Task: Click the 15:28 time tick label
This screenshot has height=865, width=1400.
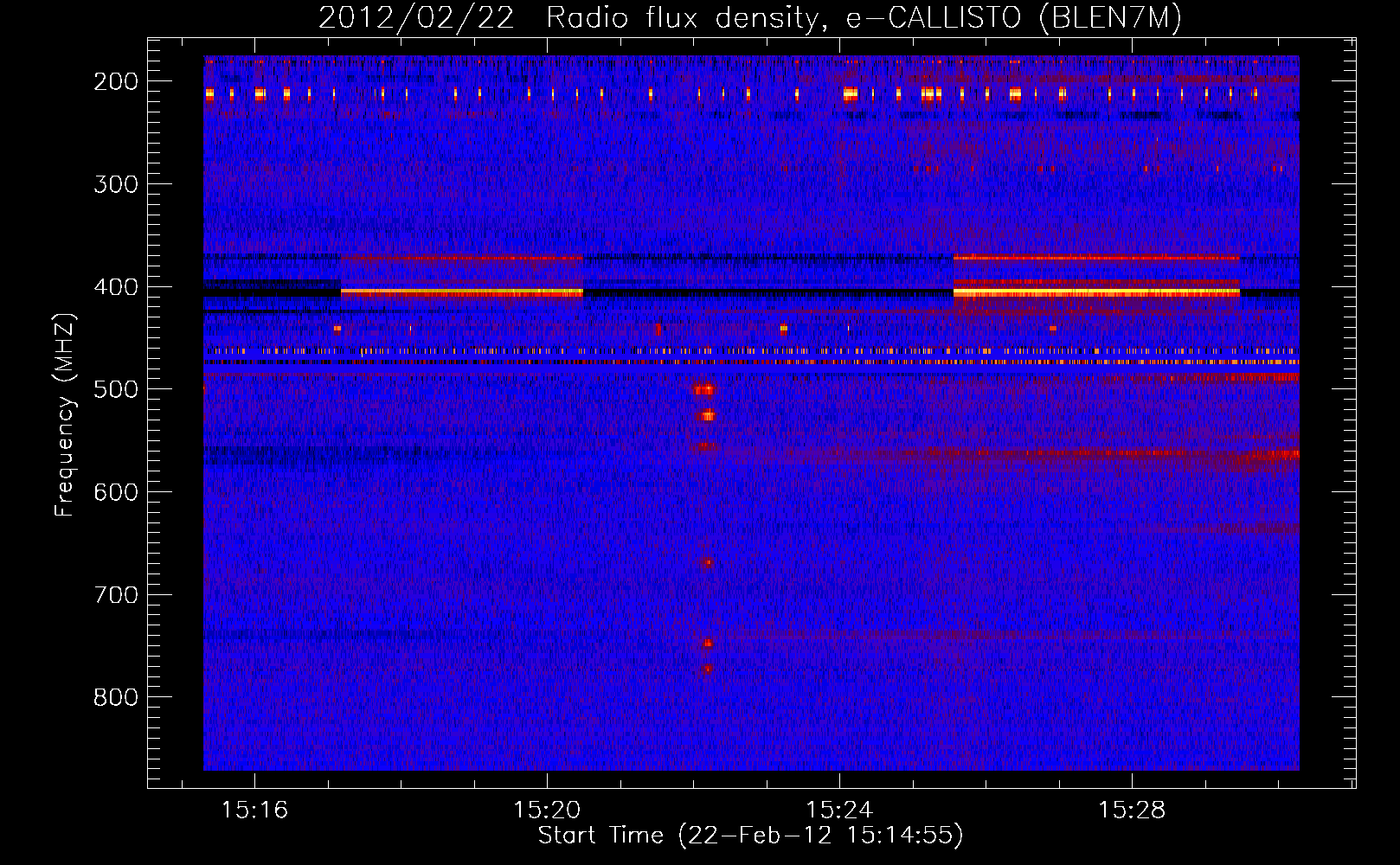Action: (x=1132, y=811)
